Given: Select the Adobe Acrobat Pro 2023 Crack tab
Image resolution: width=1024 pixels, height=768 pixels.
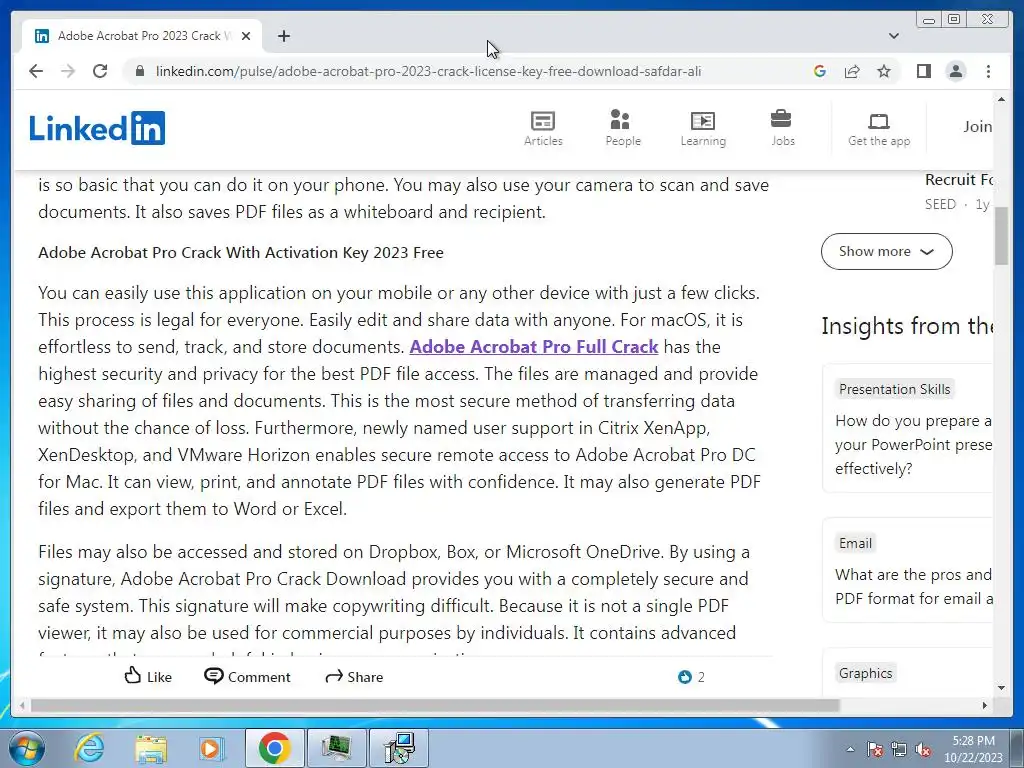Looking at the screenshot, I should pos(142,36).
